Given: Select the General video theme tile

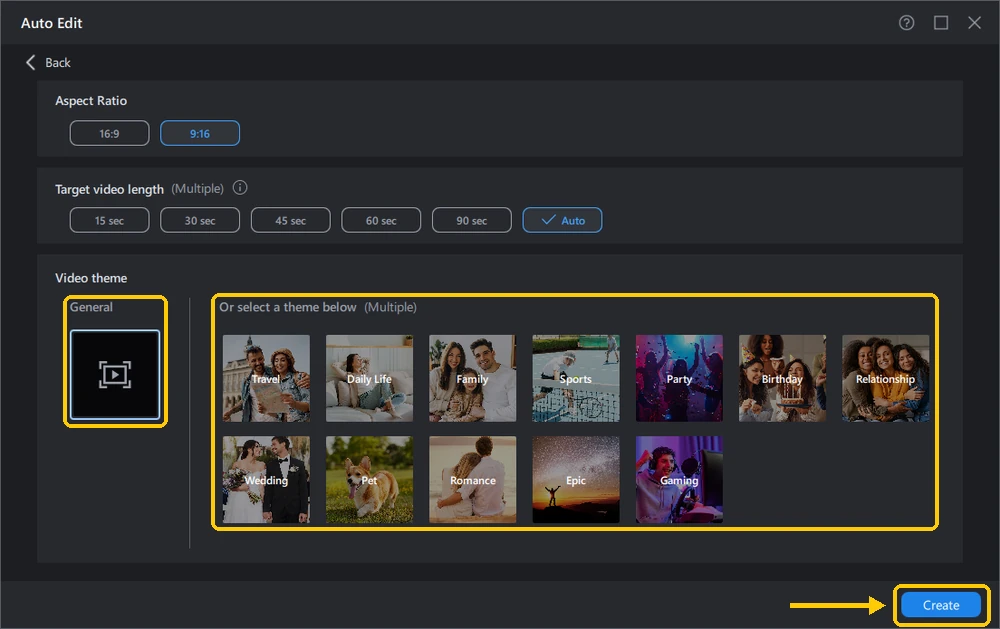Looking at the screenshot, I should click(x=115, y=374).
